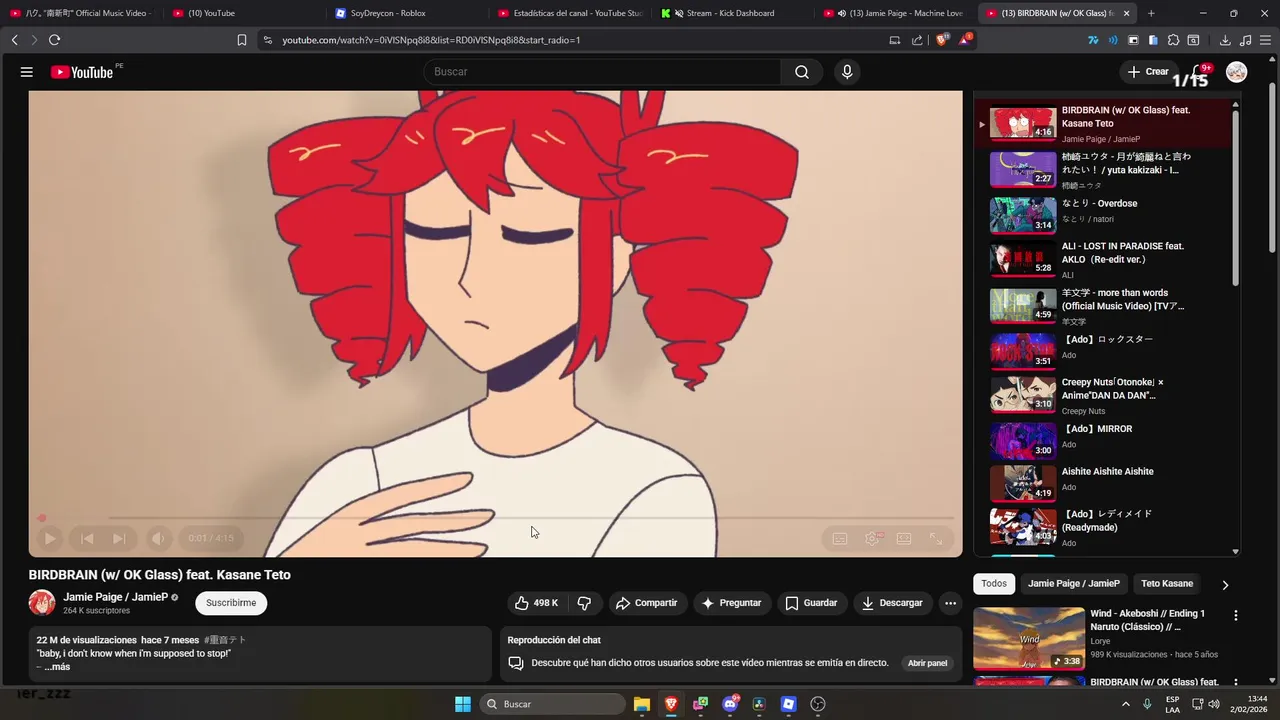Select the Jamie Paige / JamieP chip

1074,583
